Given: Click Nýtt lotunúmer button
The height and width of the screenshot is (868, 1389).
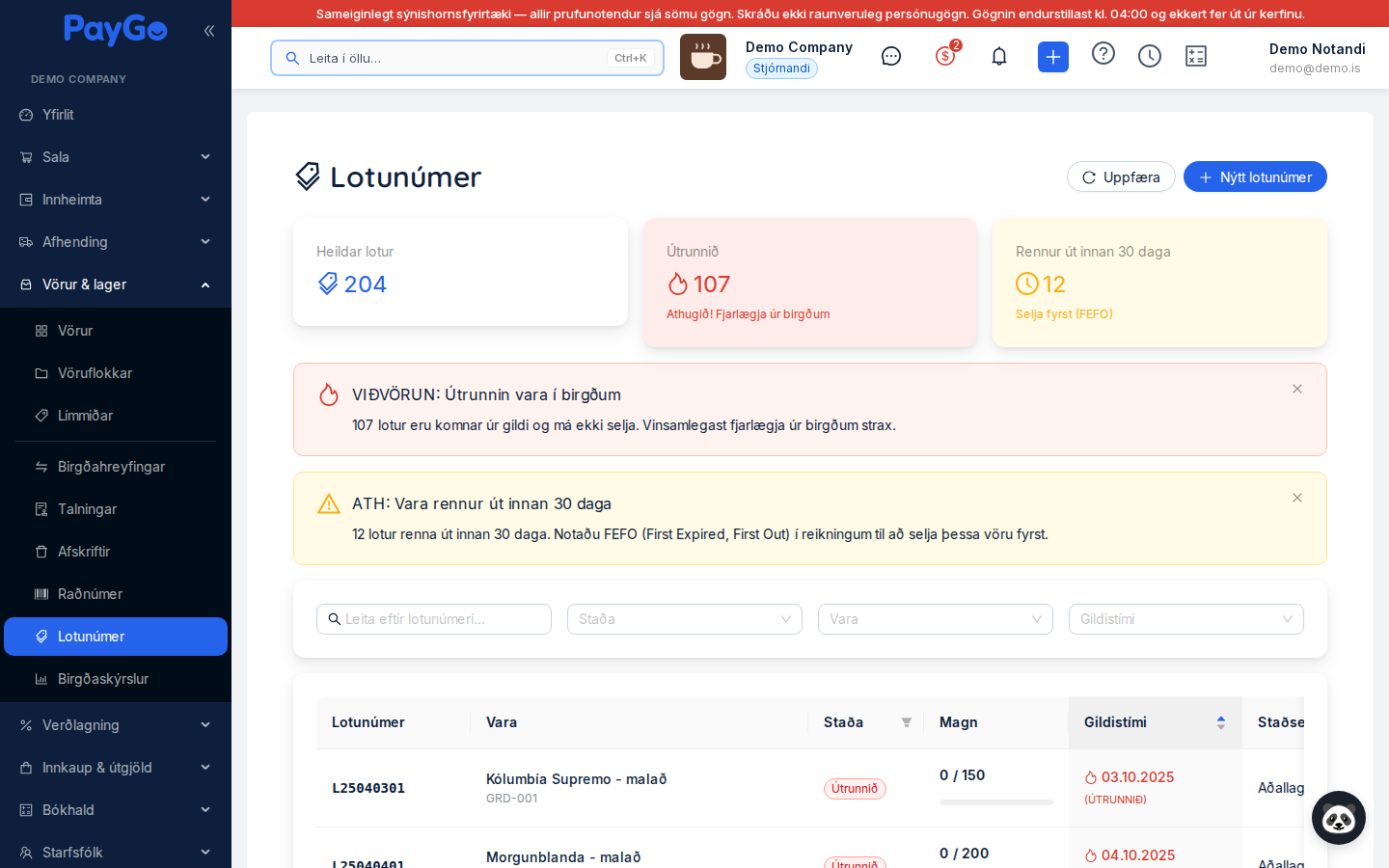Looking at the screenshot, I should point(1255,176).
